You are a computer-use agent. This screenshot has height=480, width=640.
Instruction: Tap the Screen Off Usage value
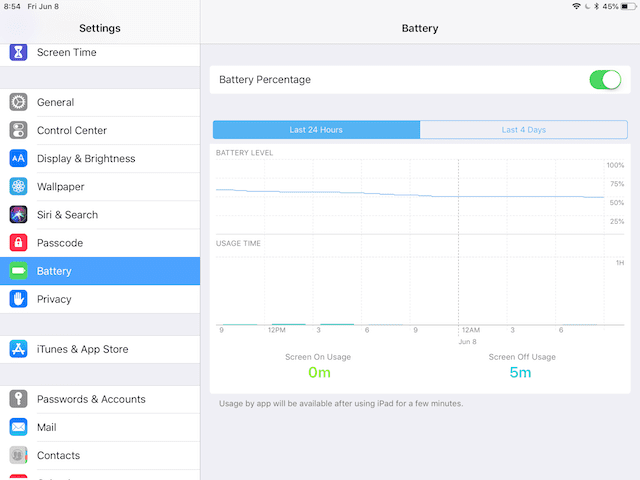pos(521,373)
